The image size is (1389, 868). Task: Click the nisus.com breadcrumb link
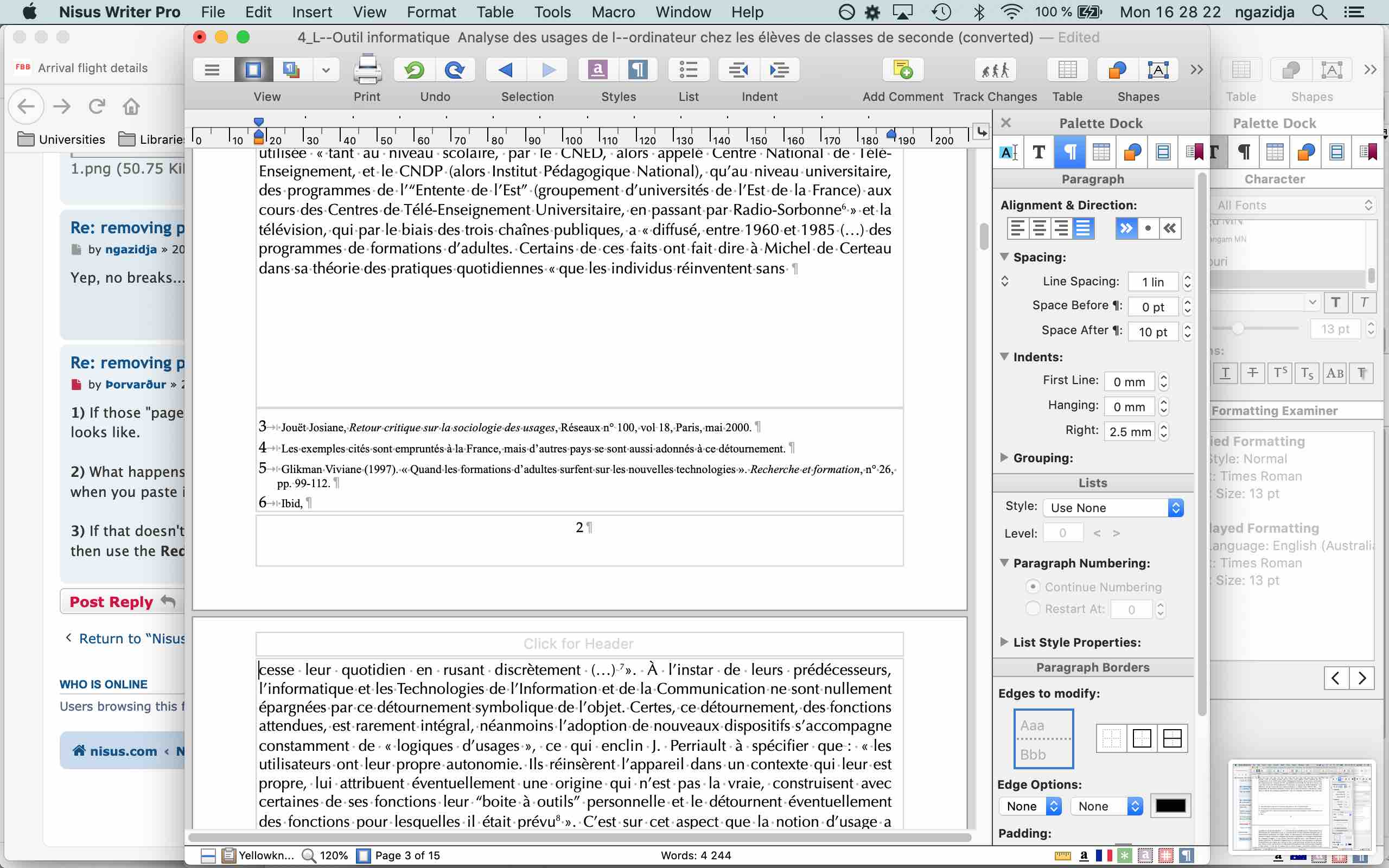click(123, 751)
